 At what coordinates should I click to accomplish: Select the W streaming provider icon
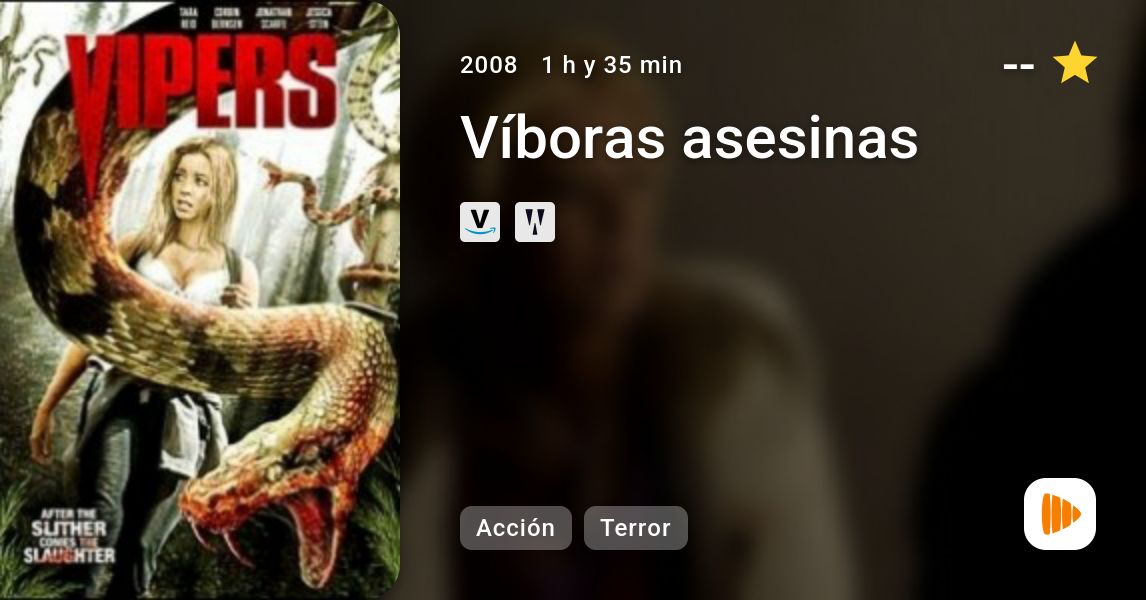534,221
